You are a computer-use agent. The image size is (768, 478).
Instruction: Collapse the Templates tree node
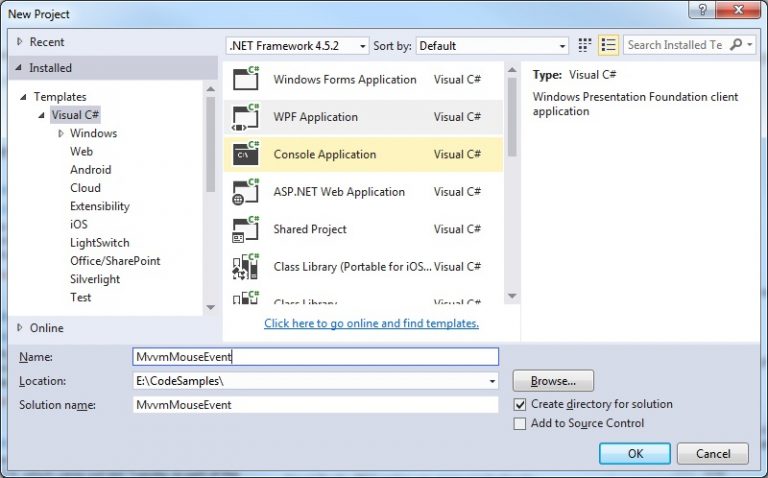(23, 97)
